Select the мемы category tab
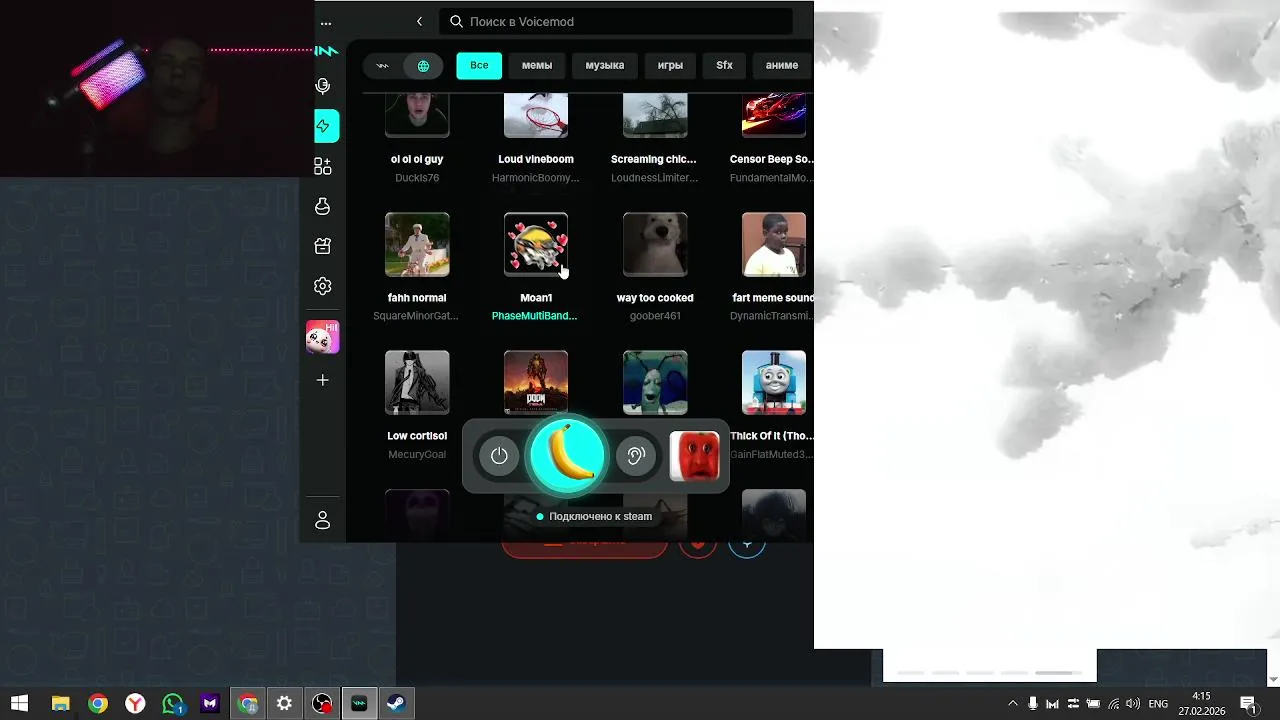The width and height of the screenshot is (1280, 720). point(537,65)
